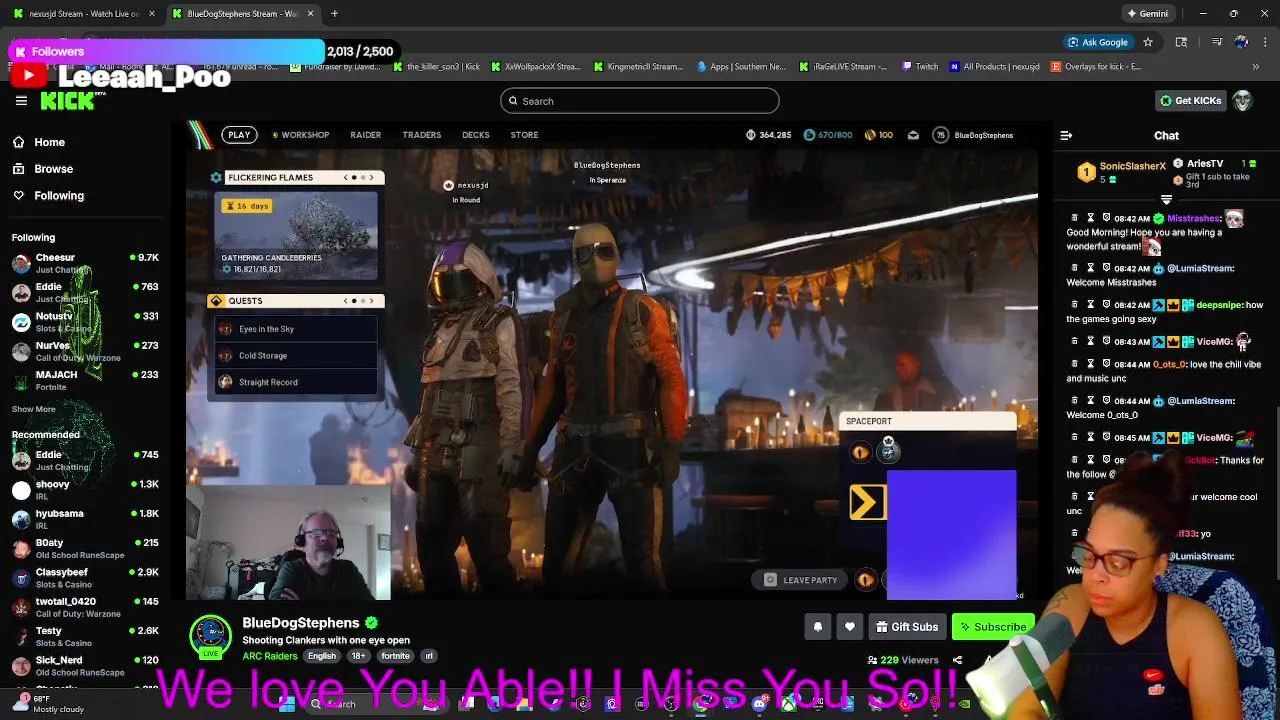Viewport: 1280px width, 720px height.
Task: Open hyubsama recommended channel
Action: click(x=85, y=519)
